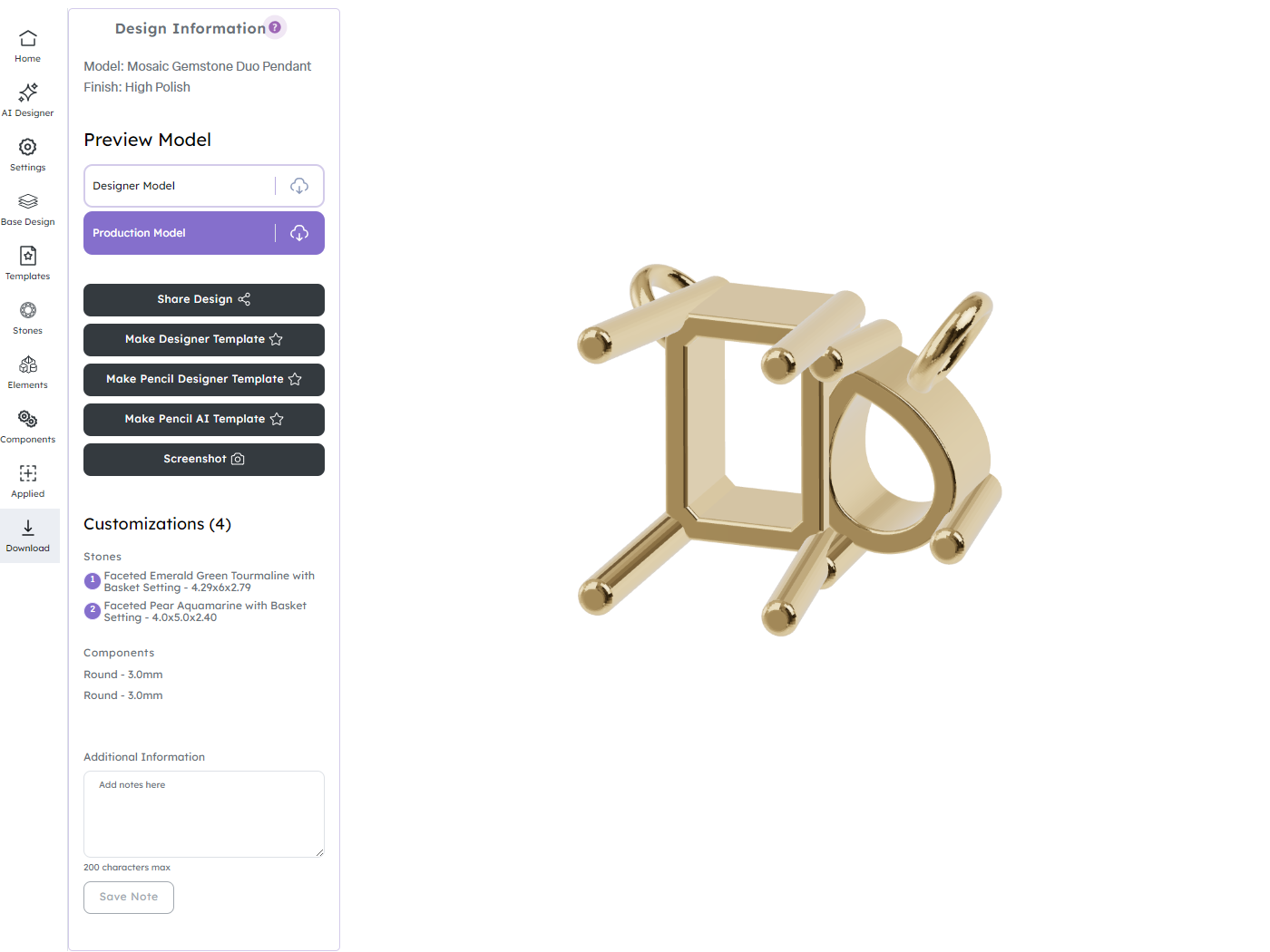Click Make Pencil AI Template button

pos(204,420)
